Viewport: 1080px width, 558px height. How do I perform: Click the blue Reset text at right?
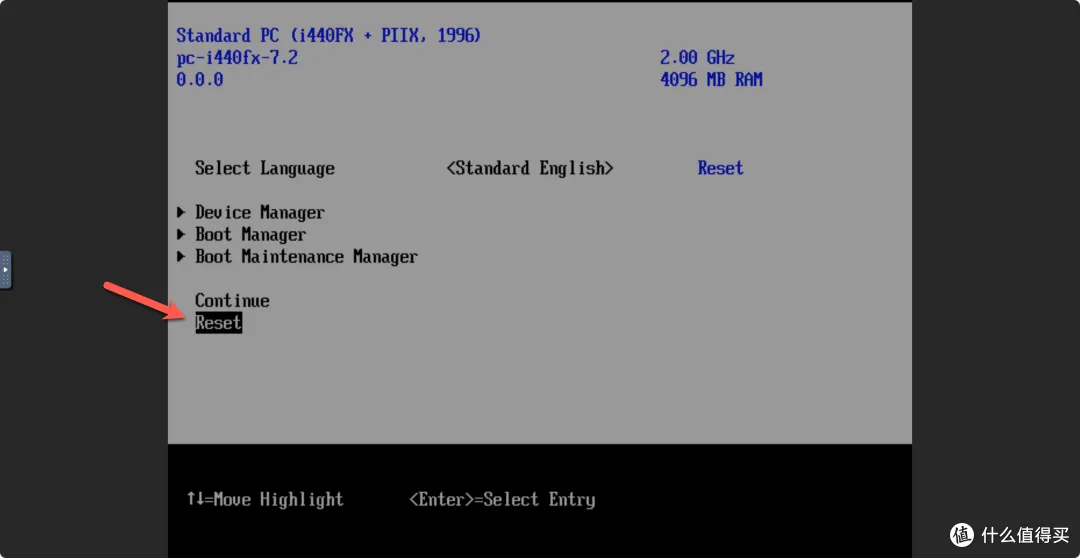click(720, 168)
